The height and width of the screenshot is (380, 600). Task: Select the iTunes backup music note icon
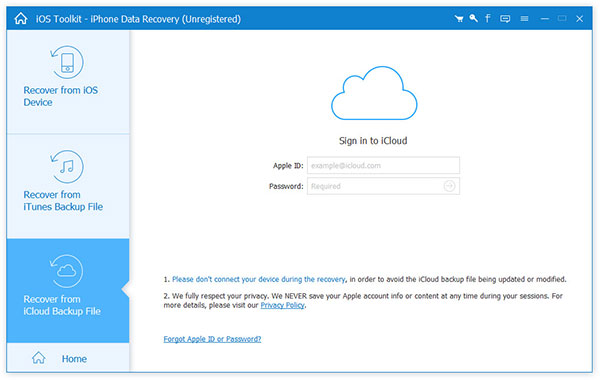tap(67, 166)
